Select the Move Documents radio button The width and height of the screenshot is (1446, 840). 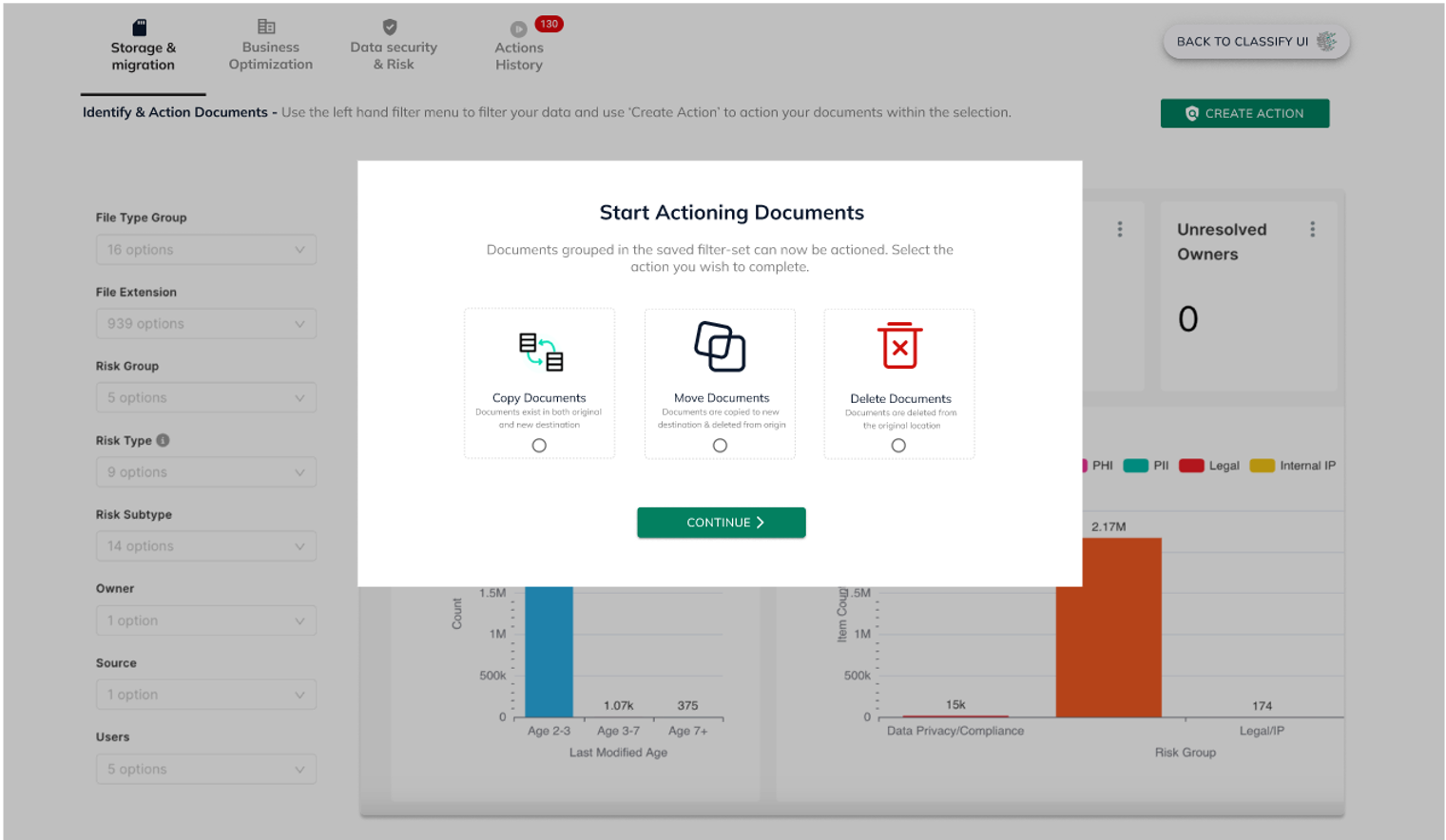pyautogui.click(x=720, y=446)
